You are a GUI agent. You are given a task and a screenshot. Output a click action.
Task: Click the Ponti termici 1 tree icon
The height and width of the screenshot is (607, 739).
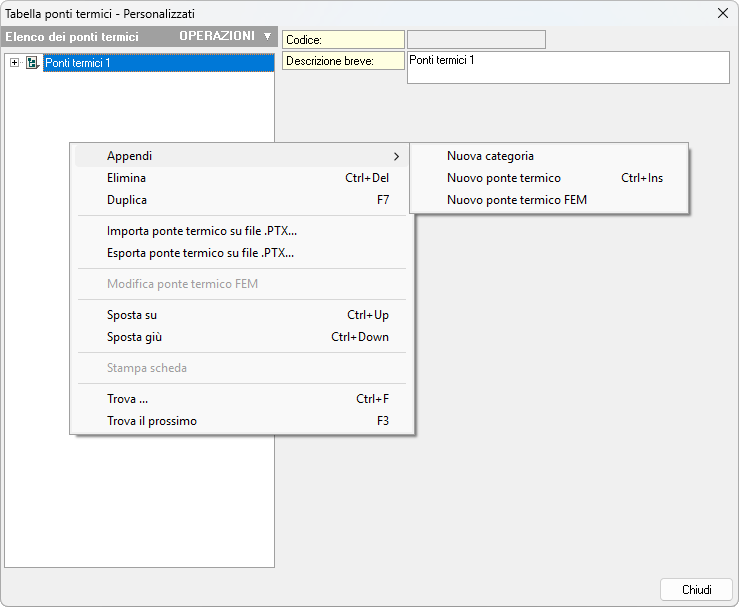32,63
